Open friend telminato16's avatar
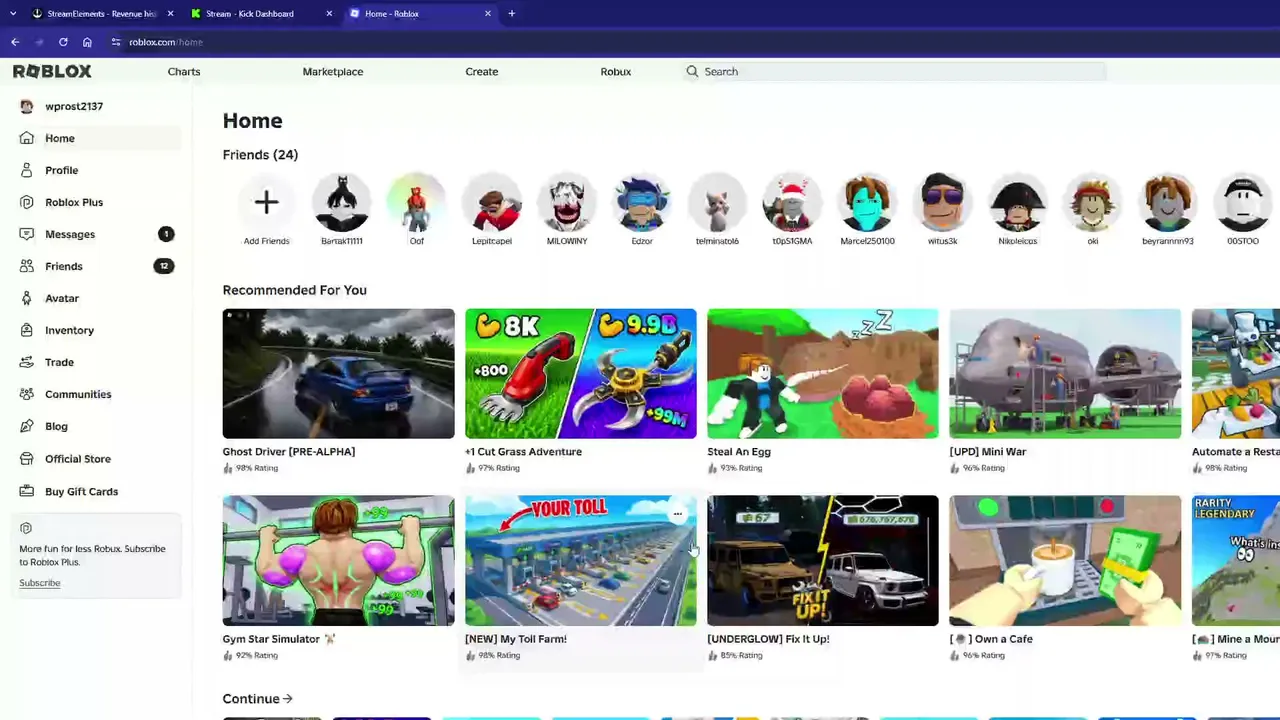 pos(717,203)
